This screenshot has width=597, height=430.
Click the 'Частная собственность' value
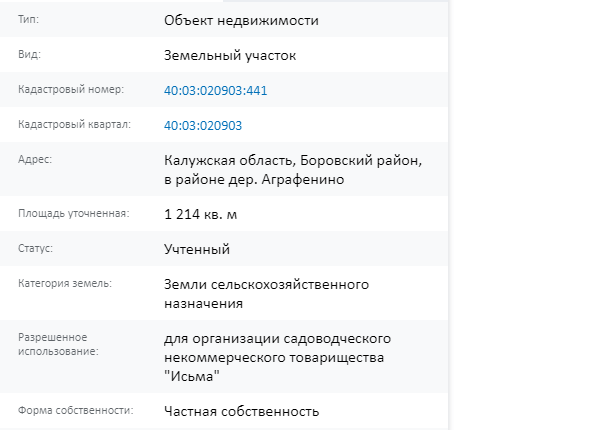tap(241, 411)
